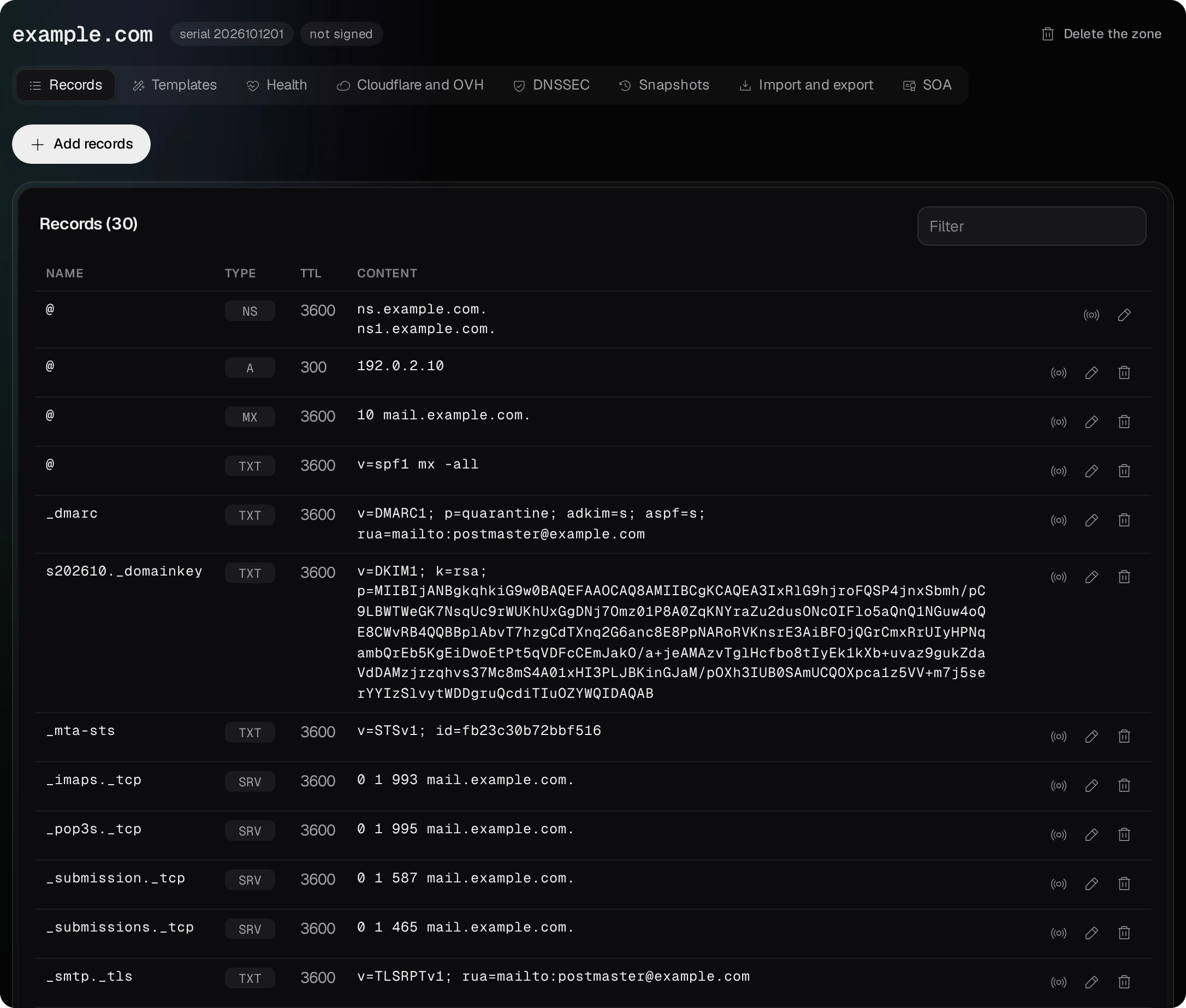The height and width of the screenshot is (1008, 1186).
Task: Click the s202610._domainkey record name
Action: click(124, 571)
